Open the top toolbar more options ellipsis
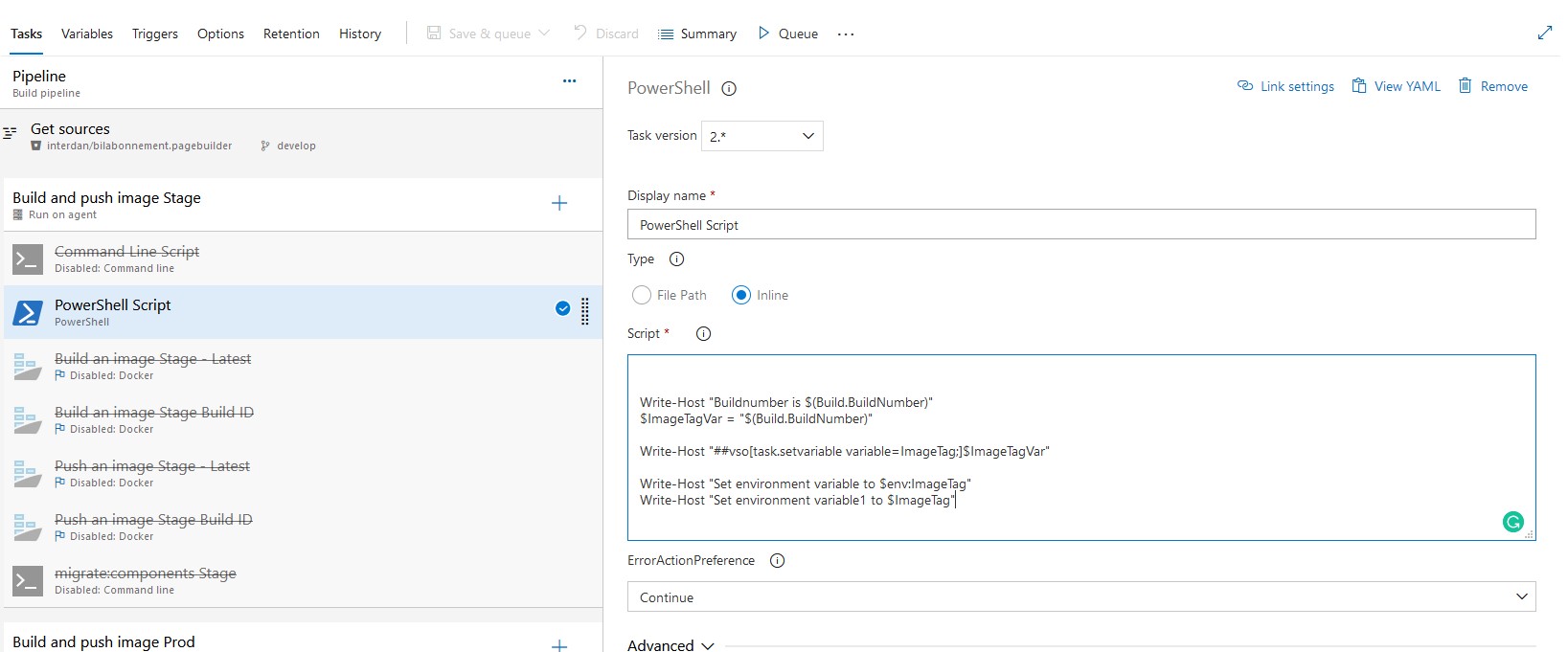Image resolution: width=1568 pixels, height=652 pixels. pos(846,34)
